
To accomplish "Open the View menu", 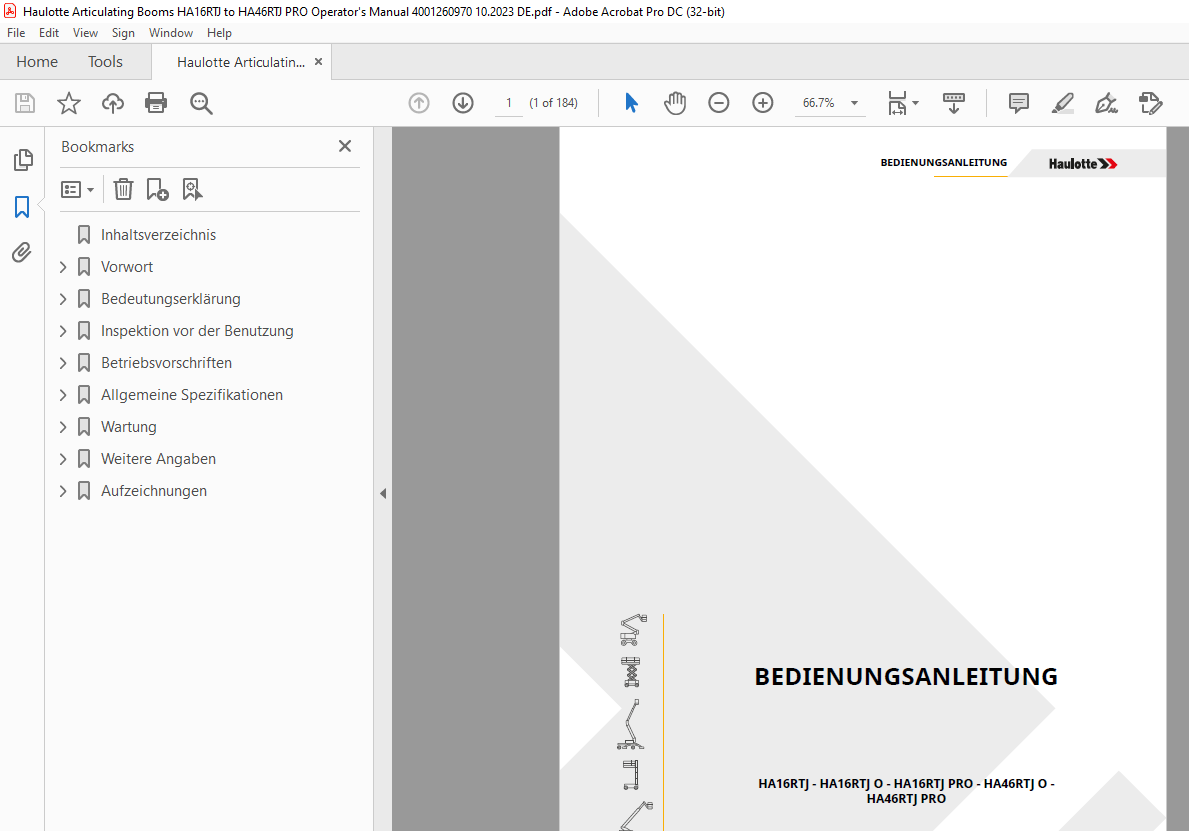I will tap(85, 33).
